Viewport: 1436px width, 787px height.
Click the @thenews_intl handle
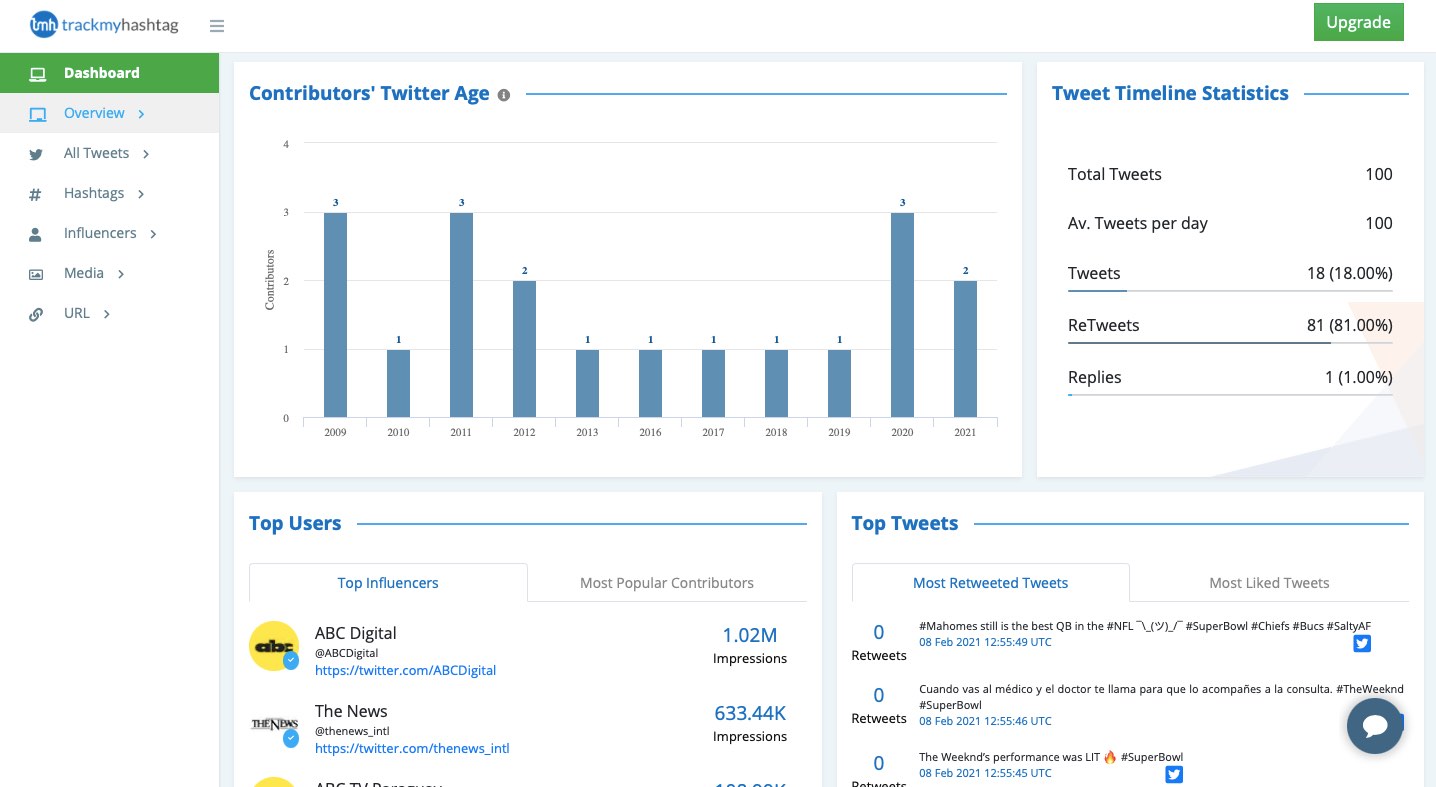352,731
